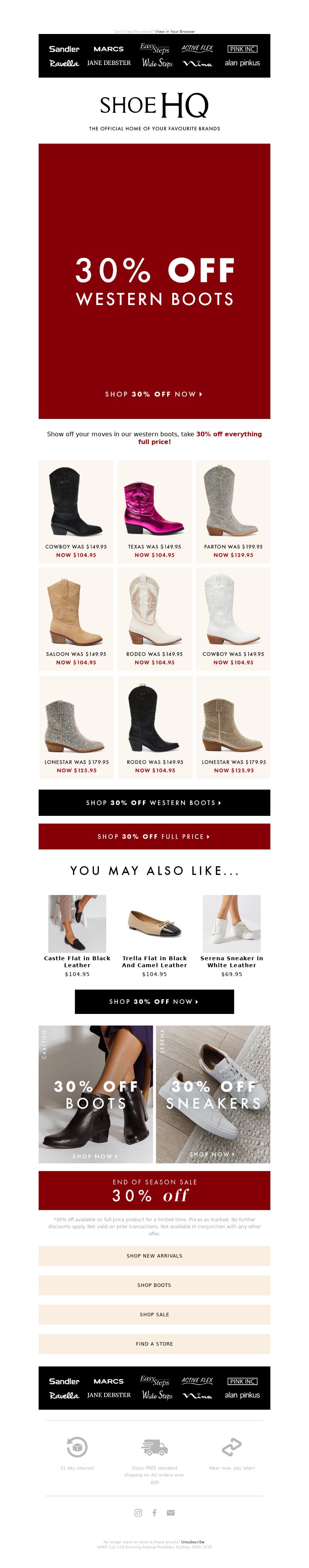Image resolution: width=309 pixels, height=1568 pixels.
Task: Click the 21 day returns box icon
Action: [x=77, y=1447]
